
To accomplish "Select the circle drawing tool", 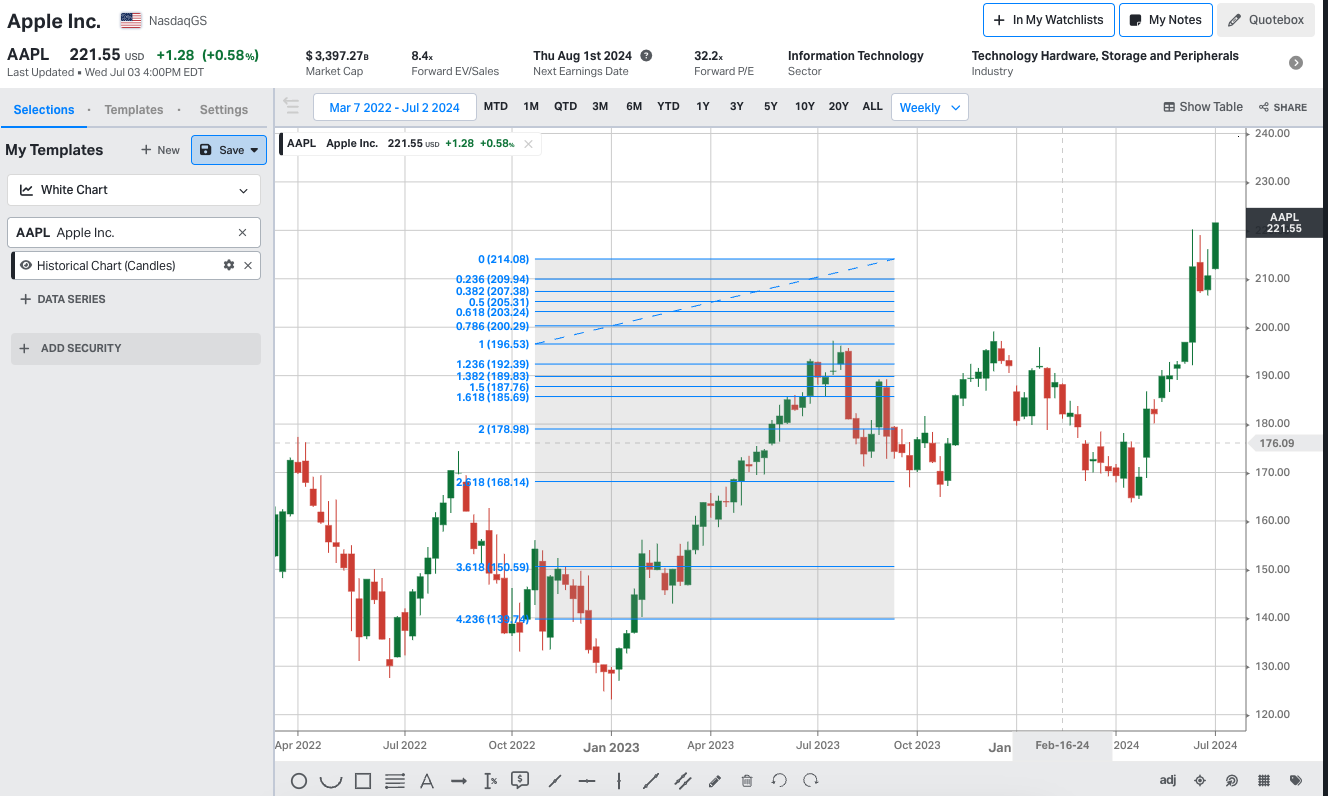I will click(298, 781).
